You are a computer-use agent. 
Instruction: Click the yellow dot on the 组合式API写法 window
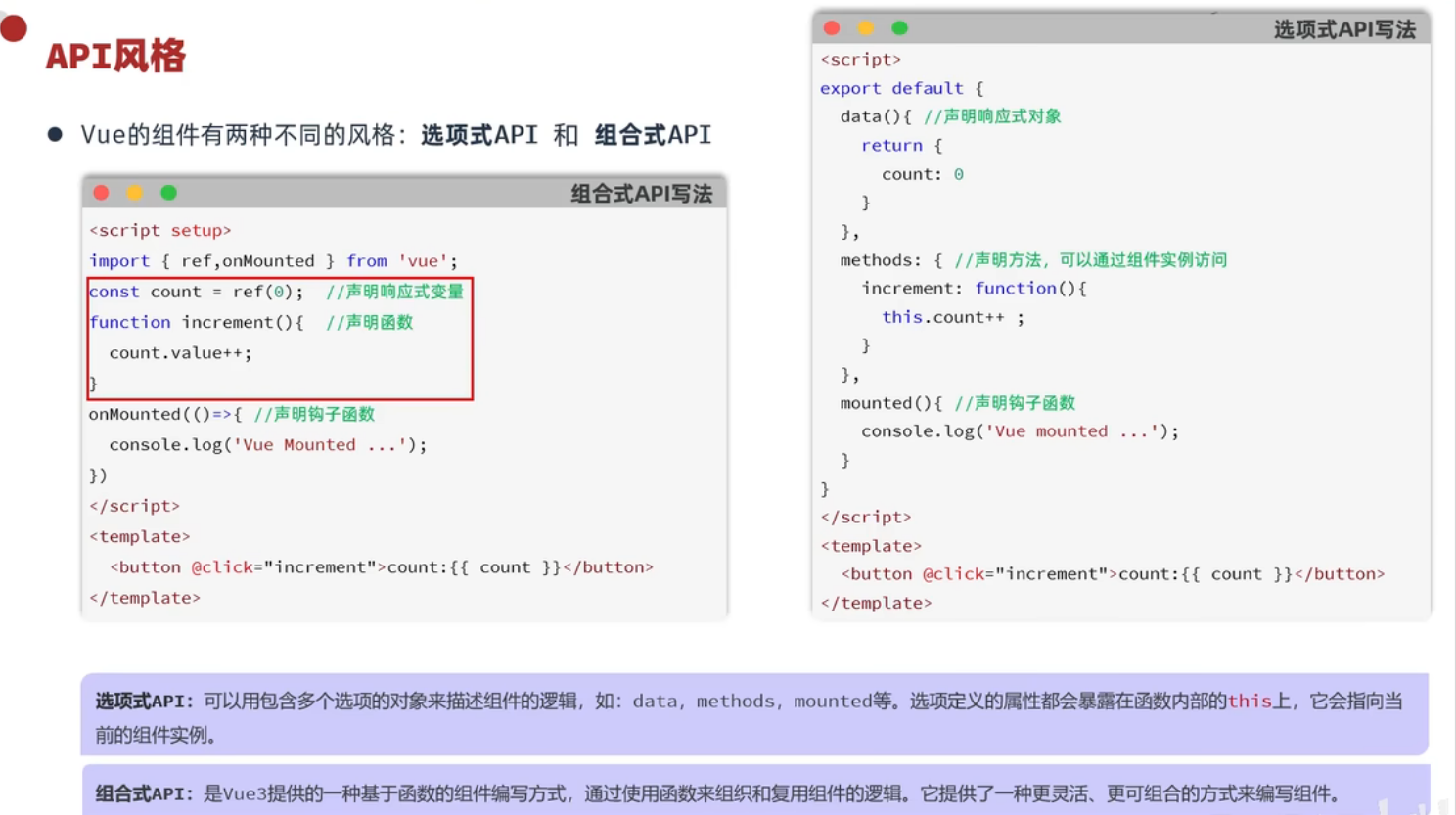coord(135,193)
